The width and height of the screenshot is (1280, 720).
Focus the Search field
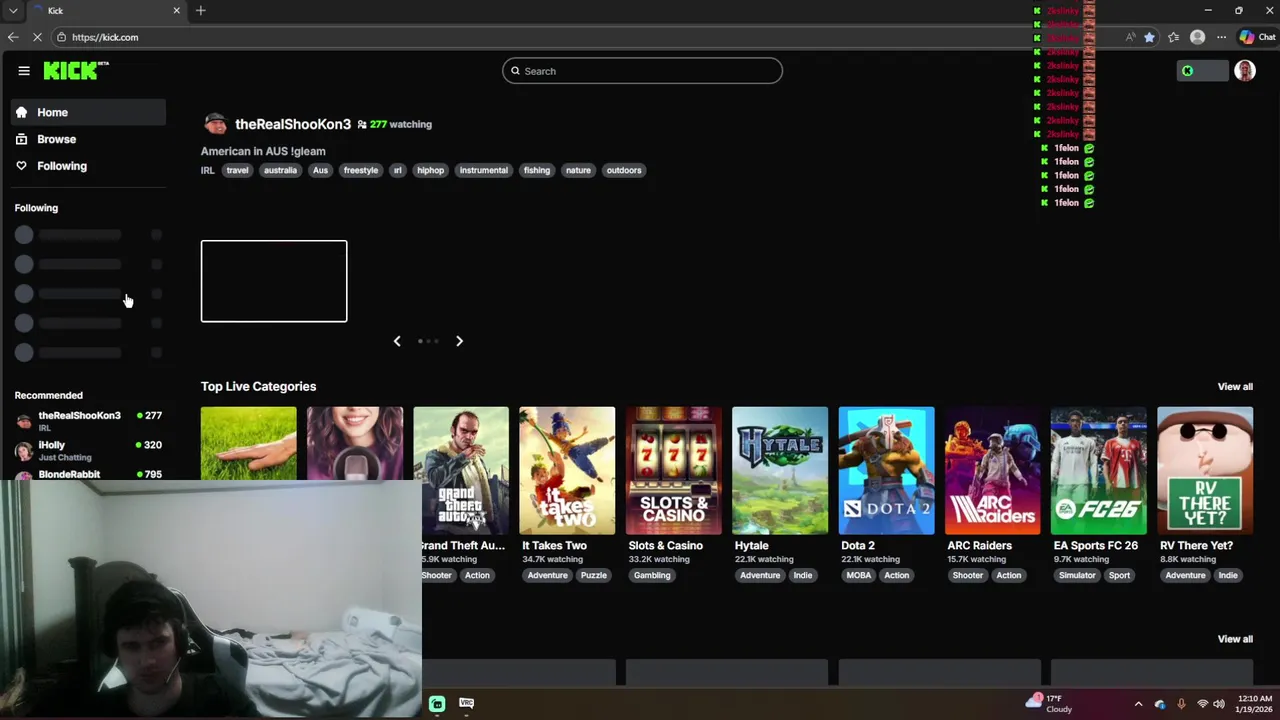tap(642, 71)
